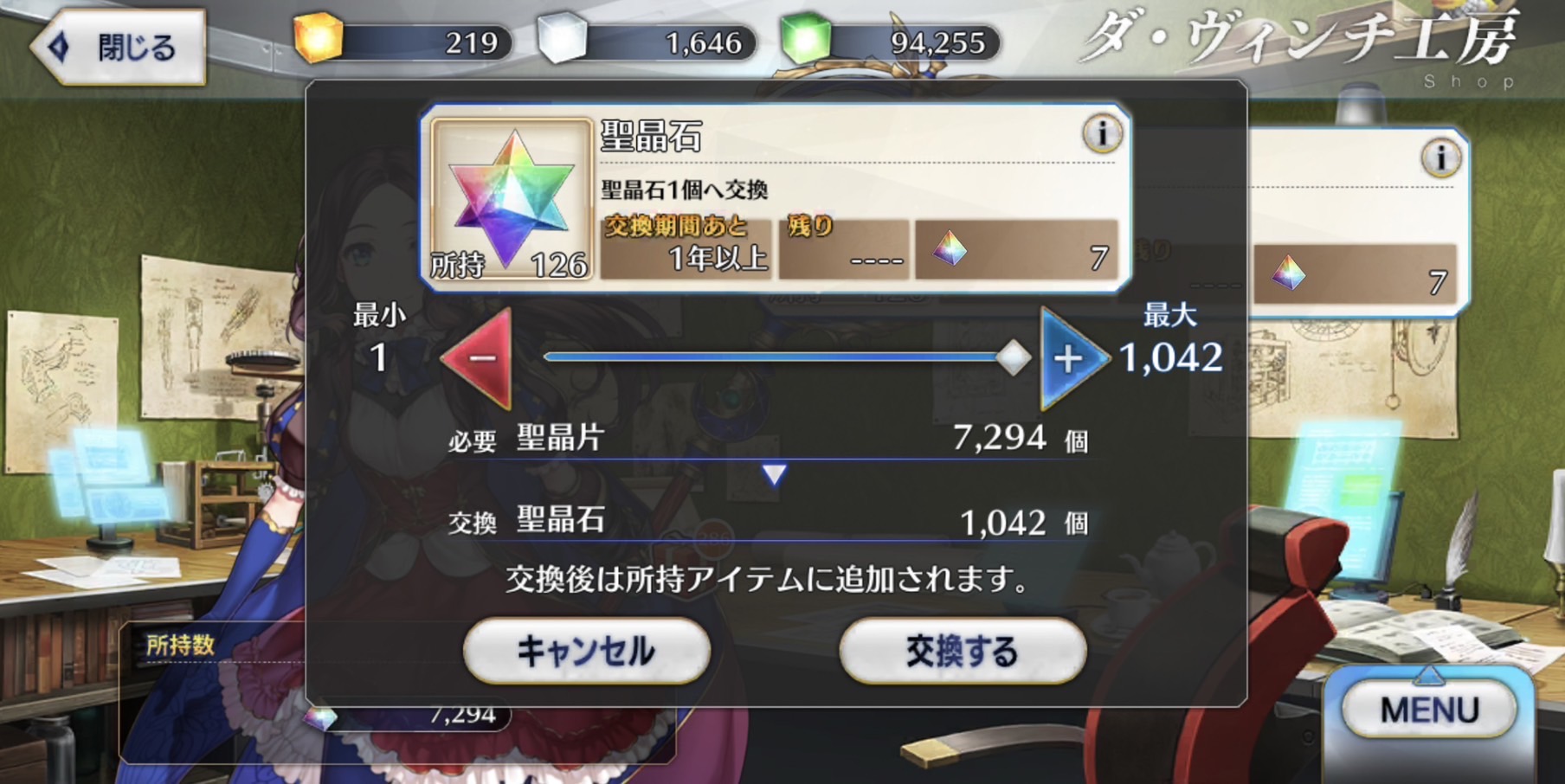Click the info icon on the 聖晶石 card
1565x784 pixels.
point(1101,134)
